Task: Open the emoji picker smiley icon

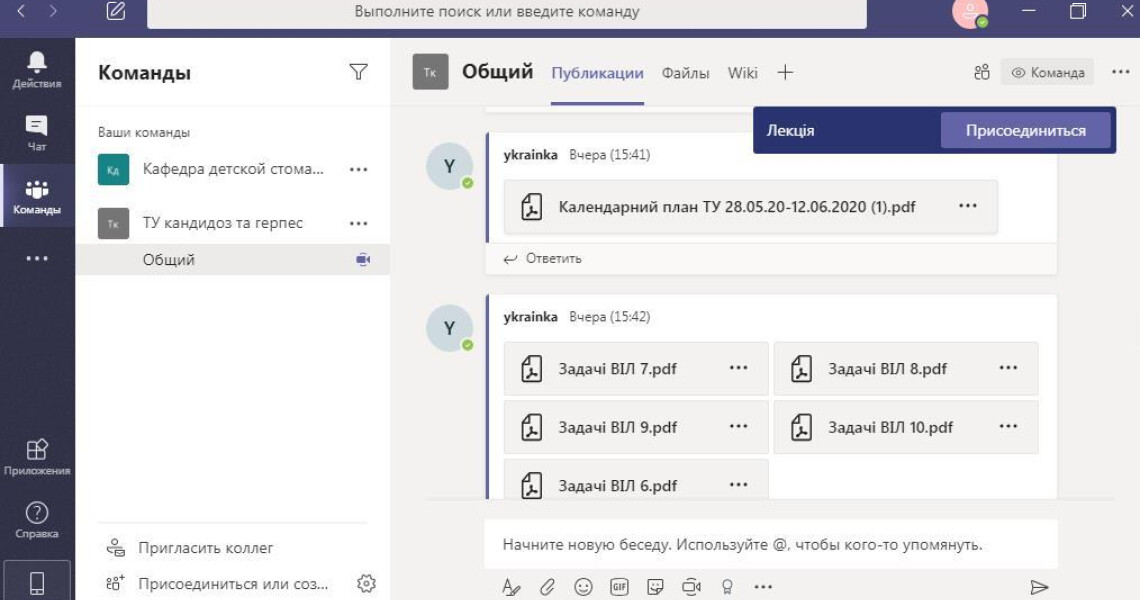Action: click(583, 587)
